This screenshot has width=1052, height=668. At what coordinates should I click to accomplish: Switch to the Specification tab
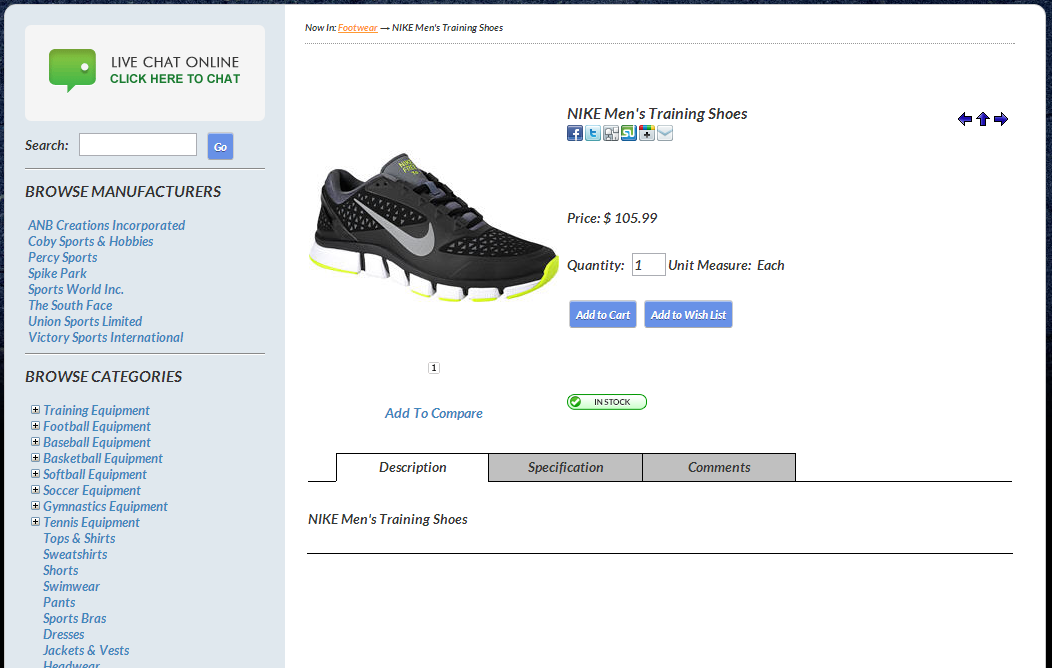click(566, 467)
